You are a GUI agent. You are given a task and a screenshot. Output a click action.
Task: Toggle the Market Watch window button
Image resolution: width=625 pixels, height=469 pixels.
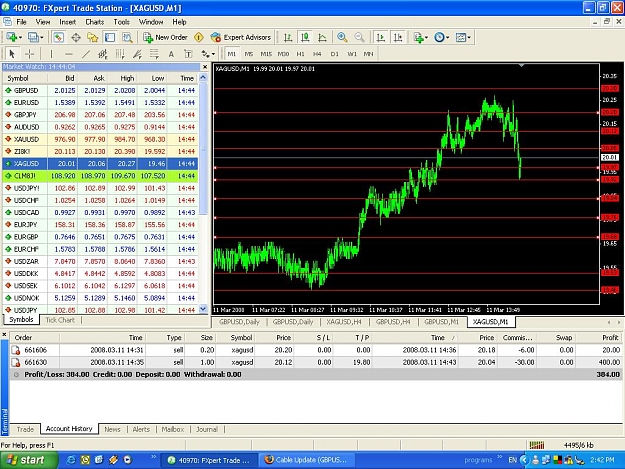coord(58,37)
